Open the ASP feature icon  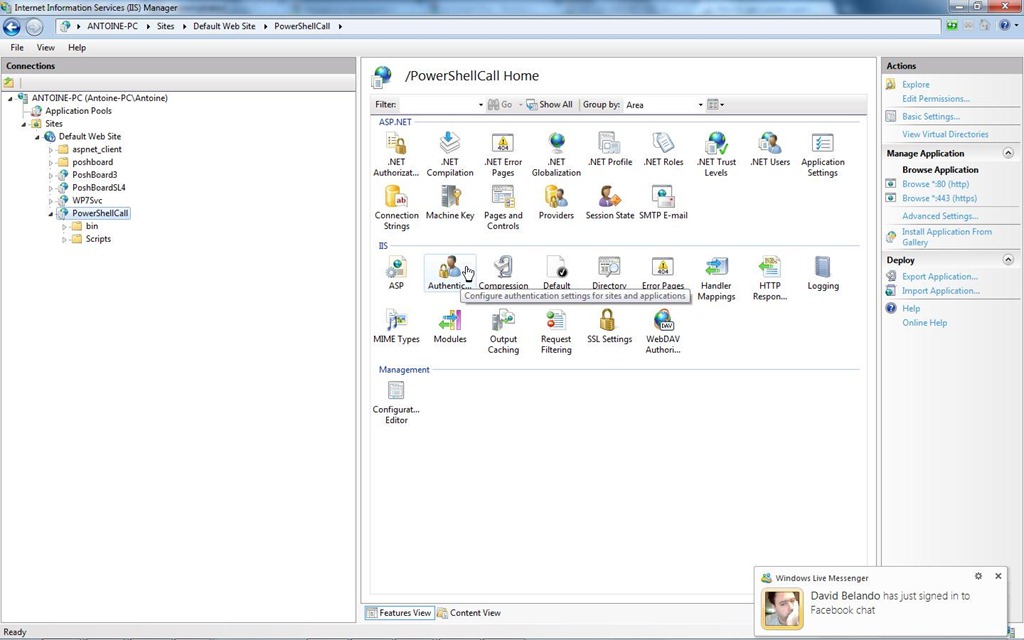[396, 273]
